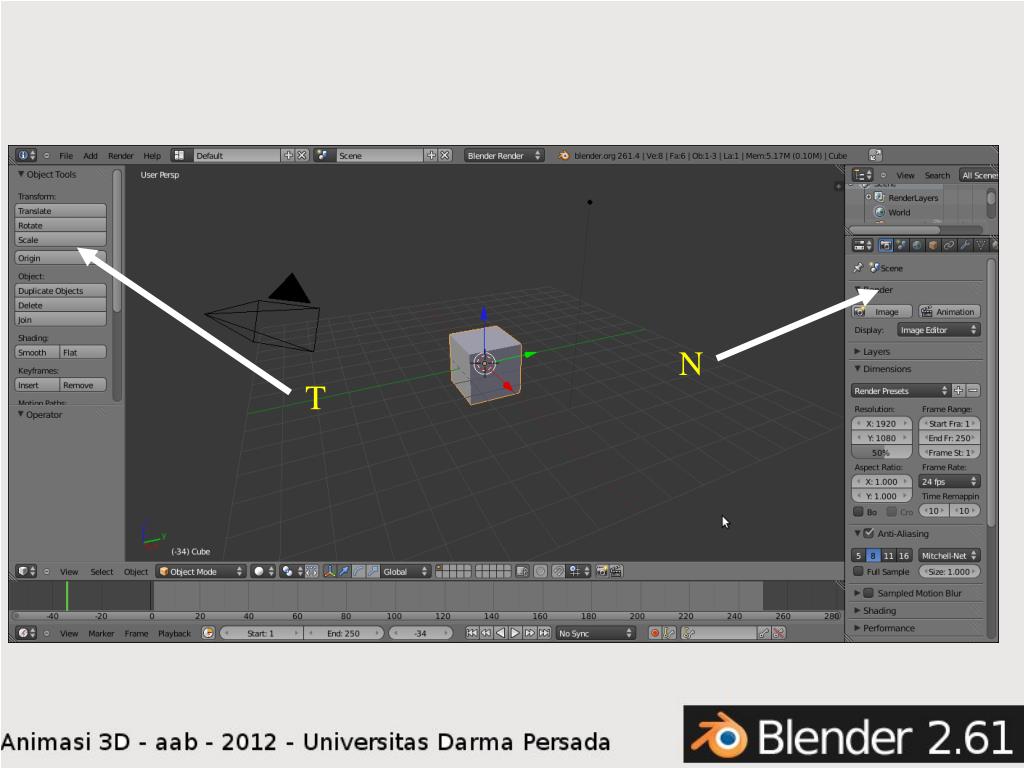Open the Mitchell-Net filter dropdown
Screen dimensions: 1024x768
950,556
